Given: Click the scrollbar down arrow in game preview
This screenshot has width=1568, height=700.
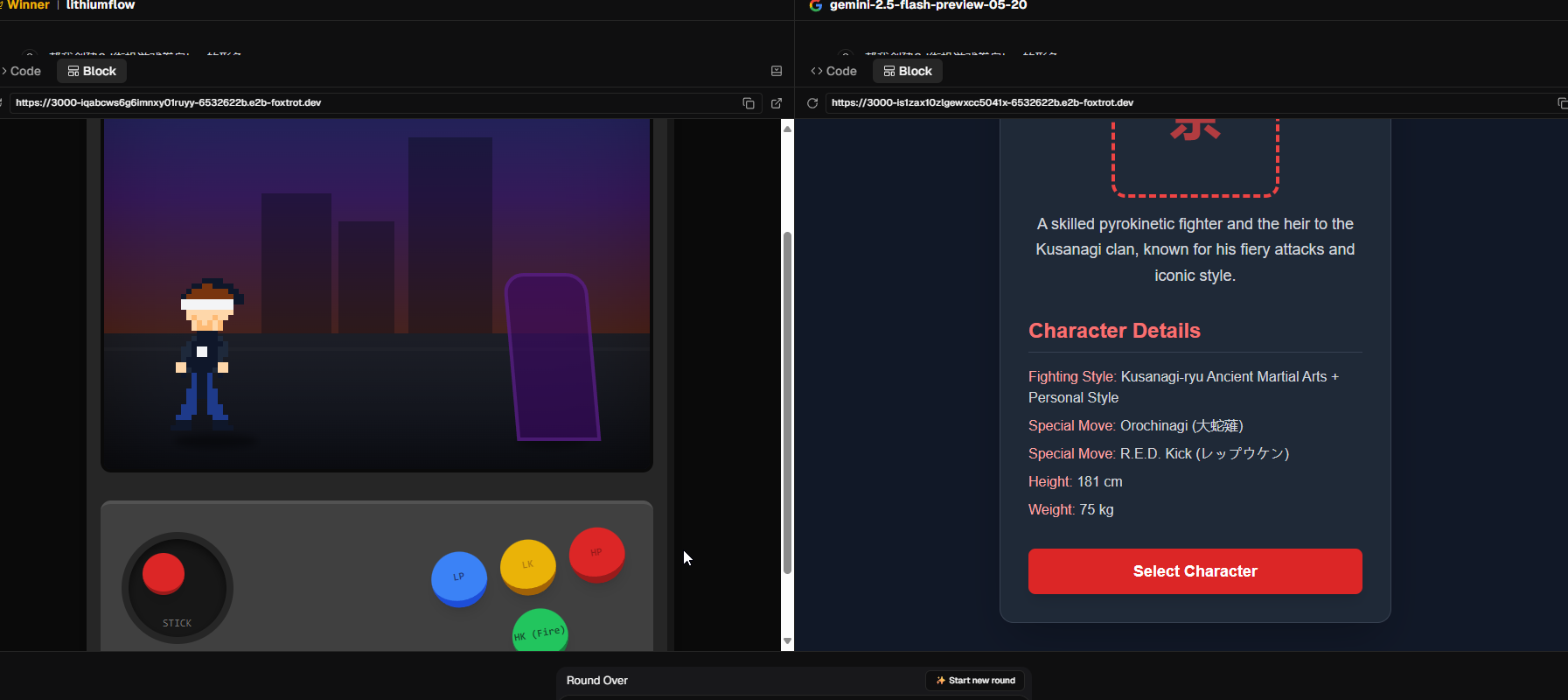Looking at the screenshot, I should (787, 641).
